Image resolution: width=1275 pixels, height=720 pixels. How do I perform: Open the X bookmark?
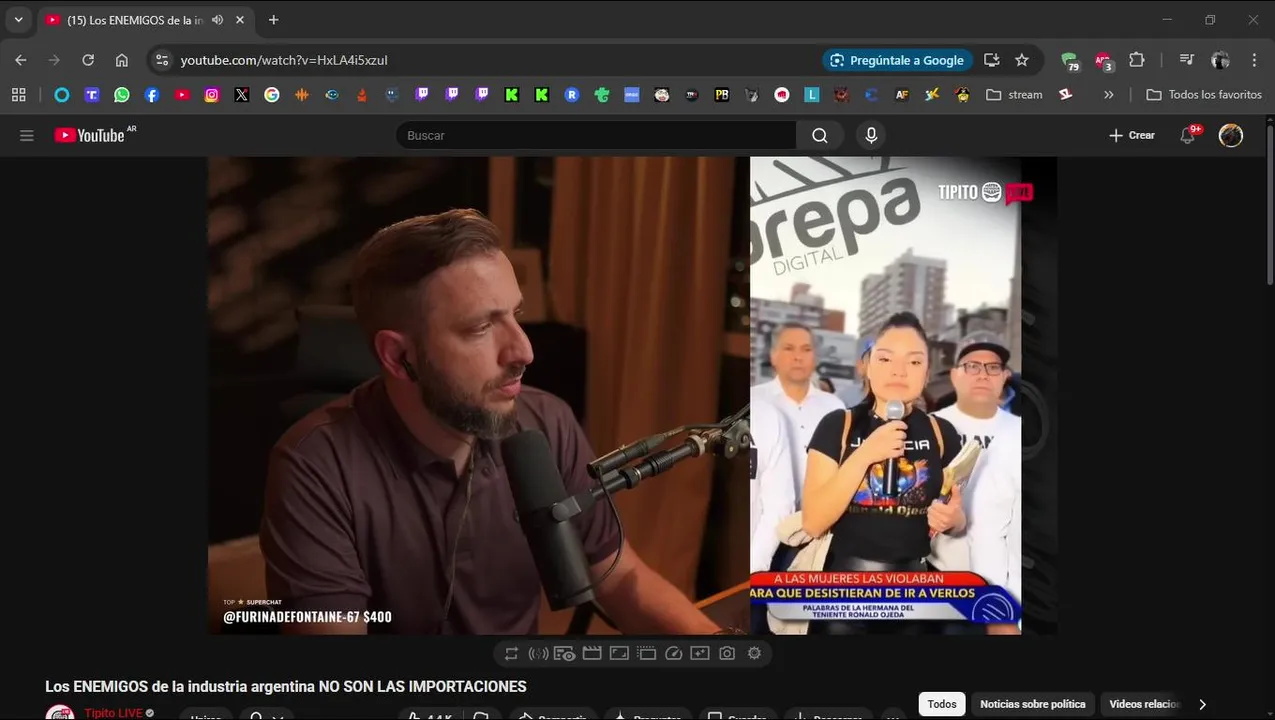click(242, 95)
